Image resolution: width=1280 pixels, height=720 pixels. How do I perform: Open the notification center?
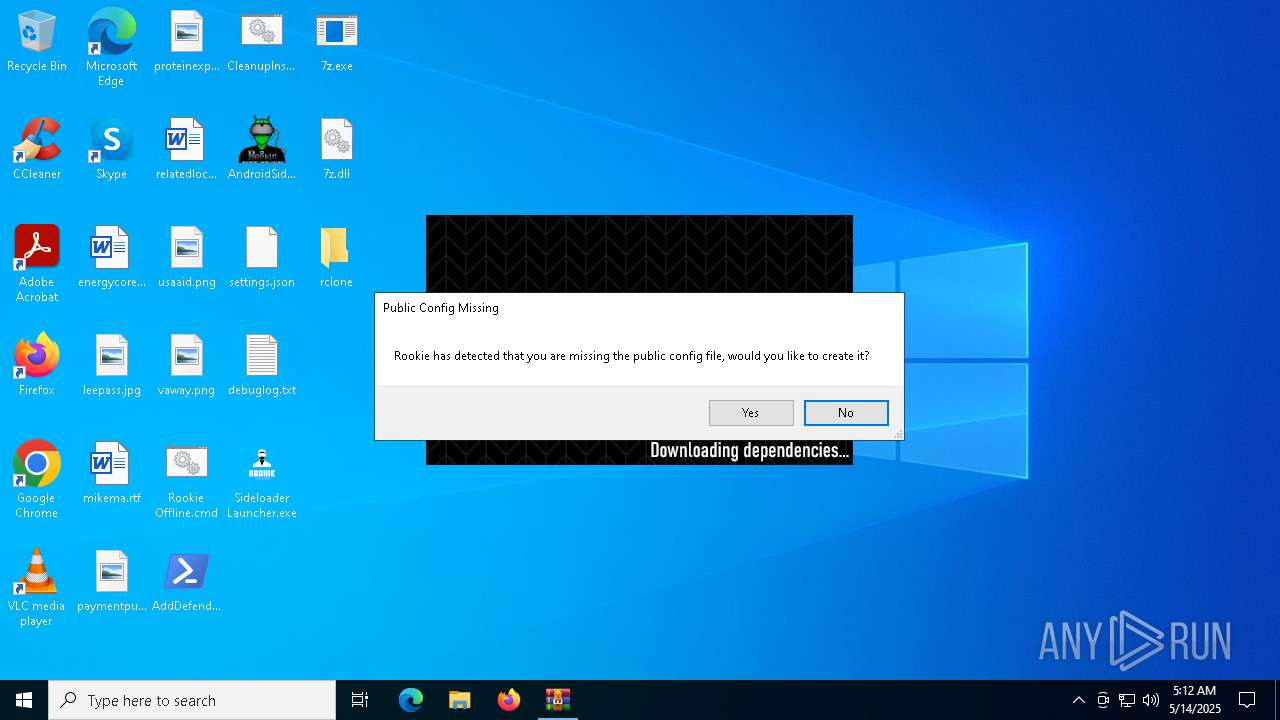[x=1247, y=700]
